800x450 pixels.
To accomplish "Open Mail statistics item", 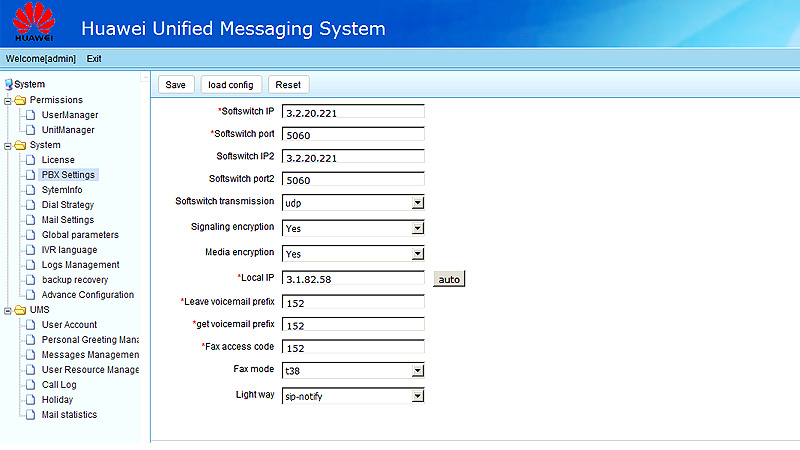I will [x=69, y=415].
